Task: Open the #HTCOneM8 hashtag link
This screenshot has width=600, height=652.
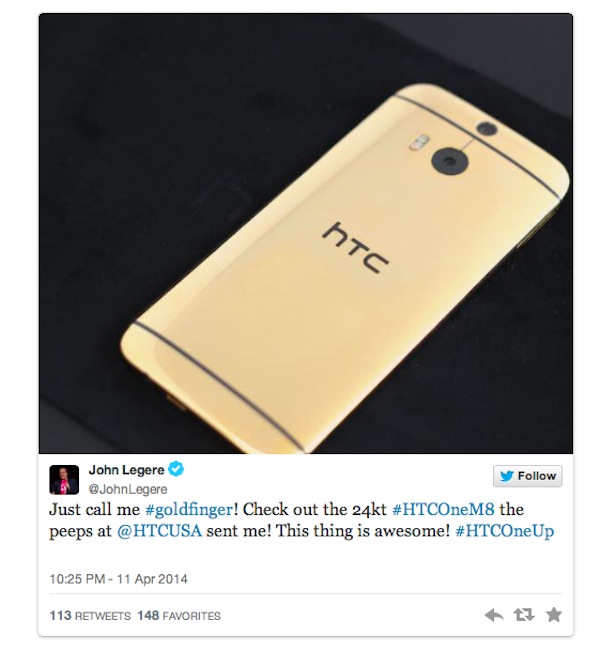Action: click(x=443, y=509)
